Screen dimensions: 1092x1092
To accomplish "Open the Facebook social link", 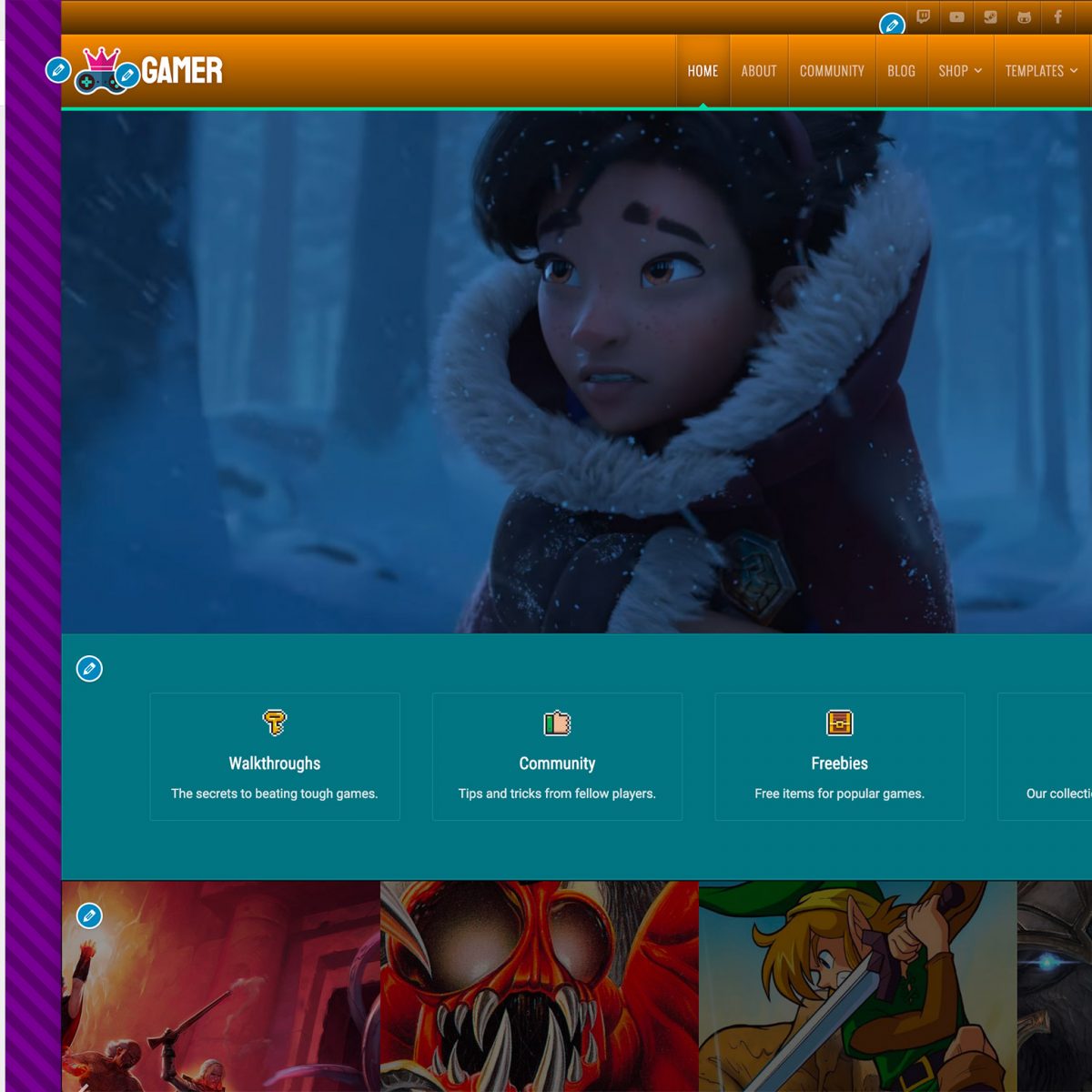I will click(1057, 16).
